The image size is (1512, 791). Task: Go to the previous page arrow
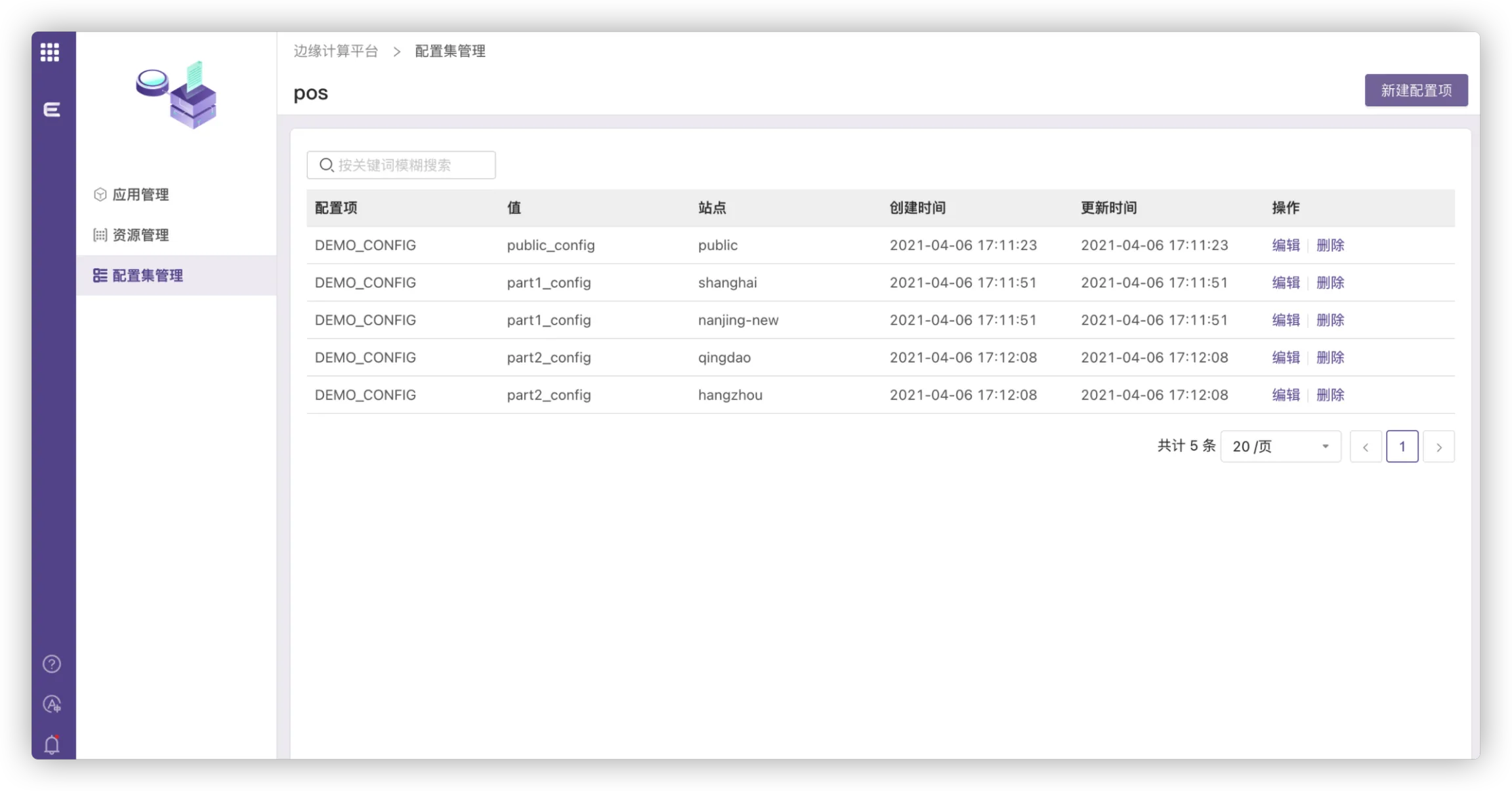(x=1366, y=447)
